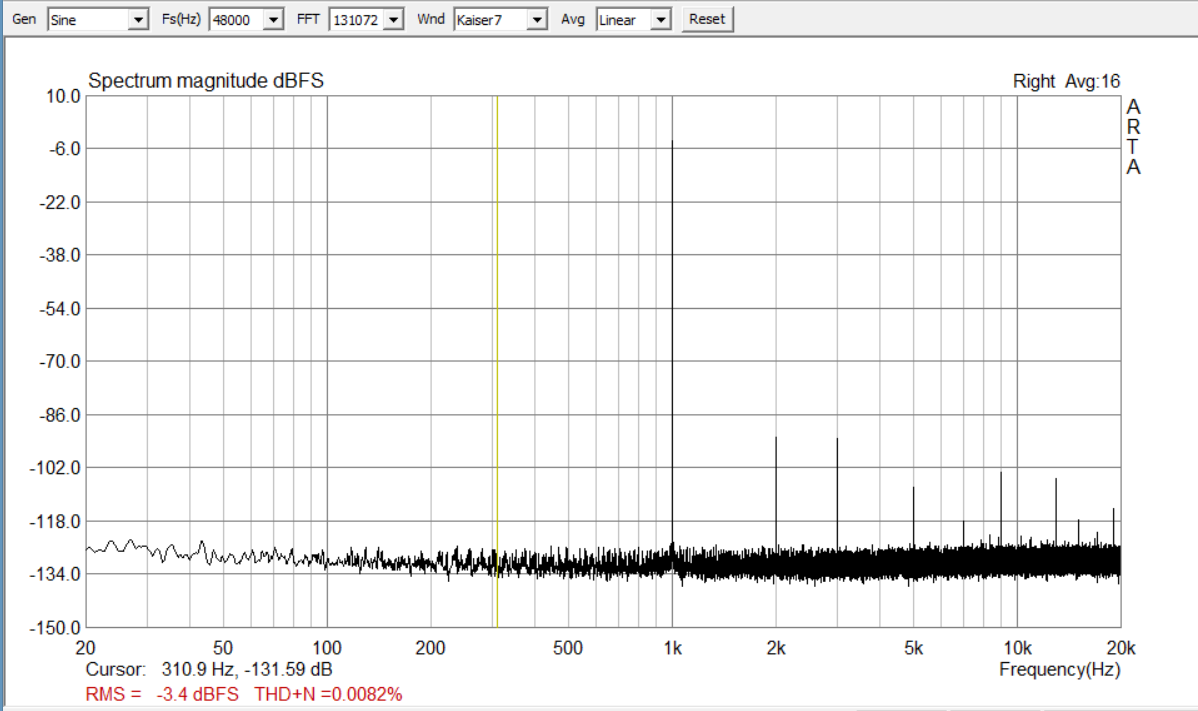Image resolution: width=1198 pixels, height=711 pixels.
Task: Click the '-86.0' y-axis value
Action: pyautogui.click(x=60, y=415)
